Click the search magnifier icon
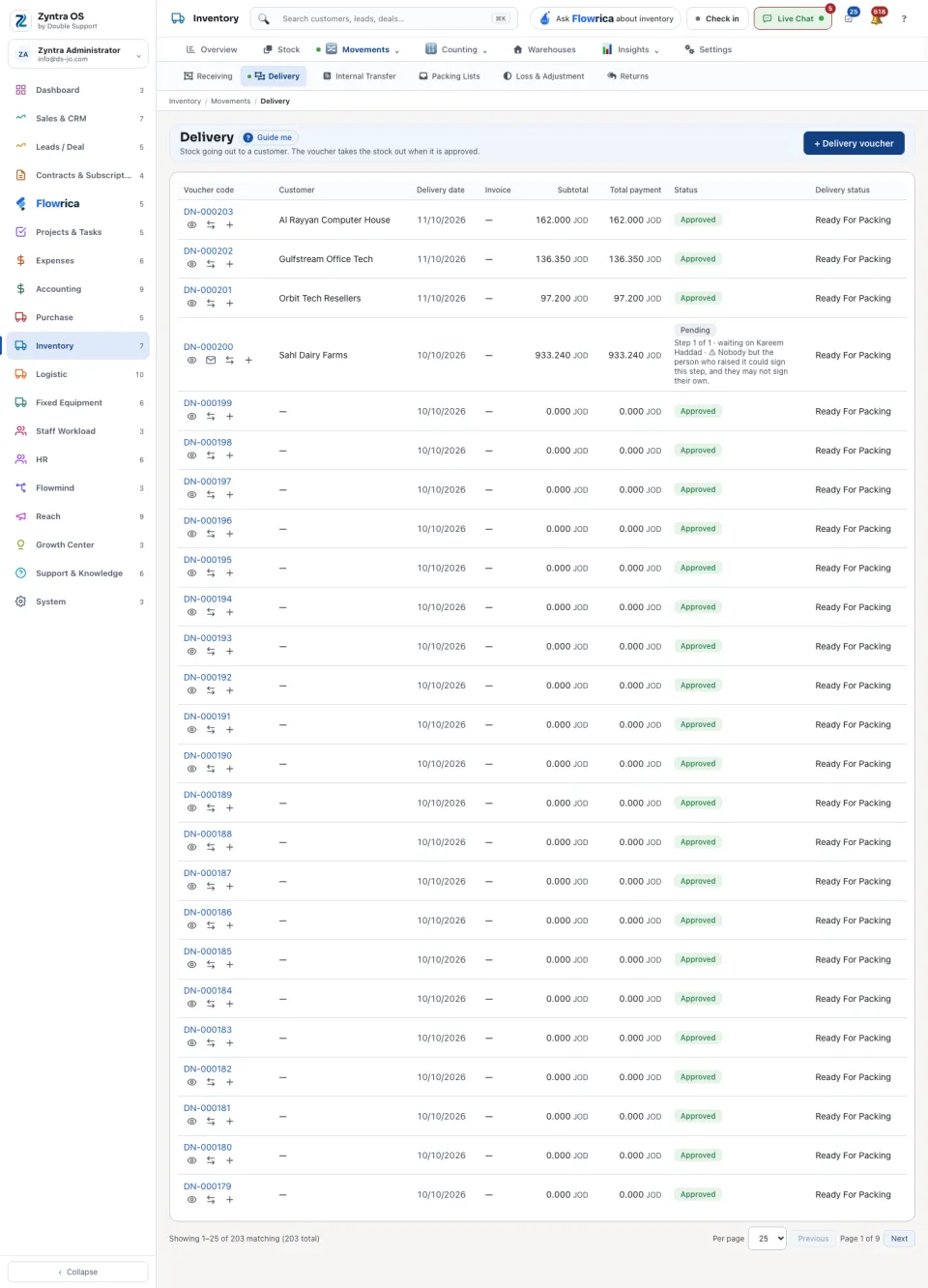This screenshot has height=1288, width=928. (x=264, y=18)
